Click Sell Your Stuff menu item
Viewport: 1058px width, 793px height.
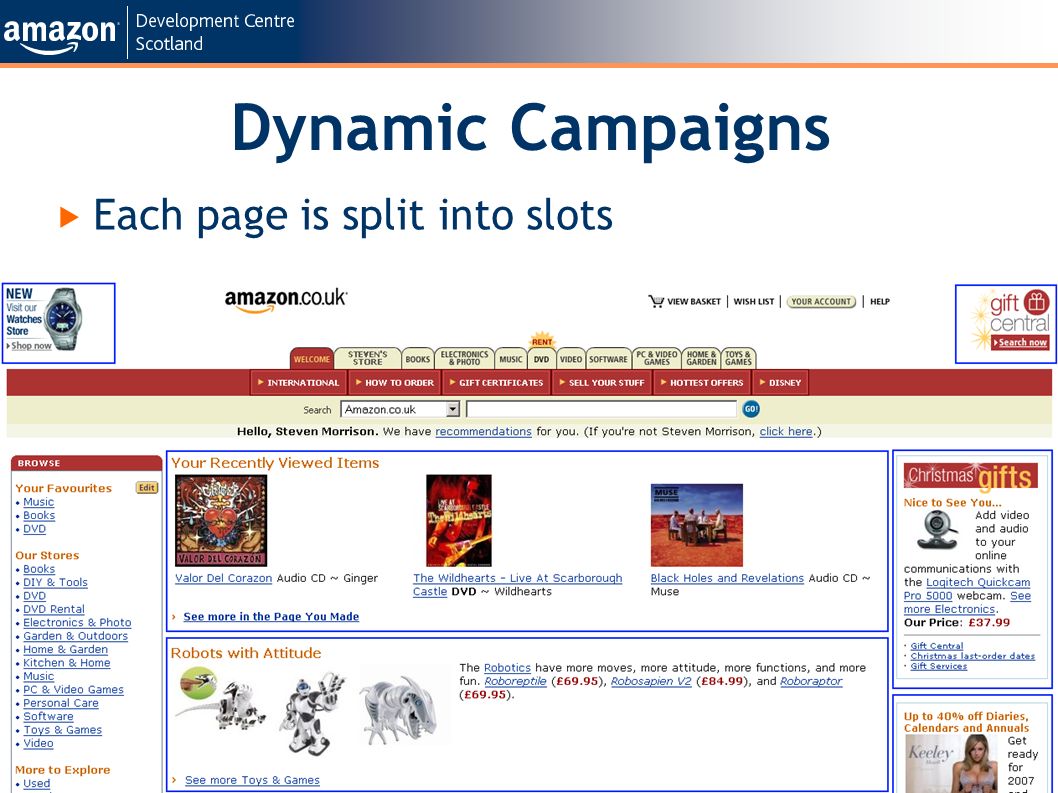coord(601,383)
